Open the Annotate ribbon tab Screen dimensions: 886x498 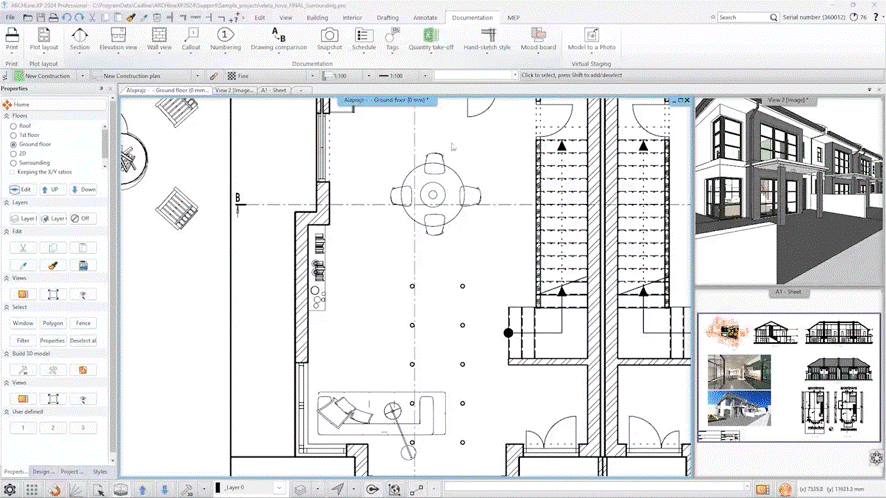click(425, 18)
